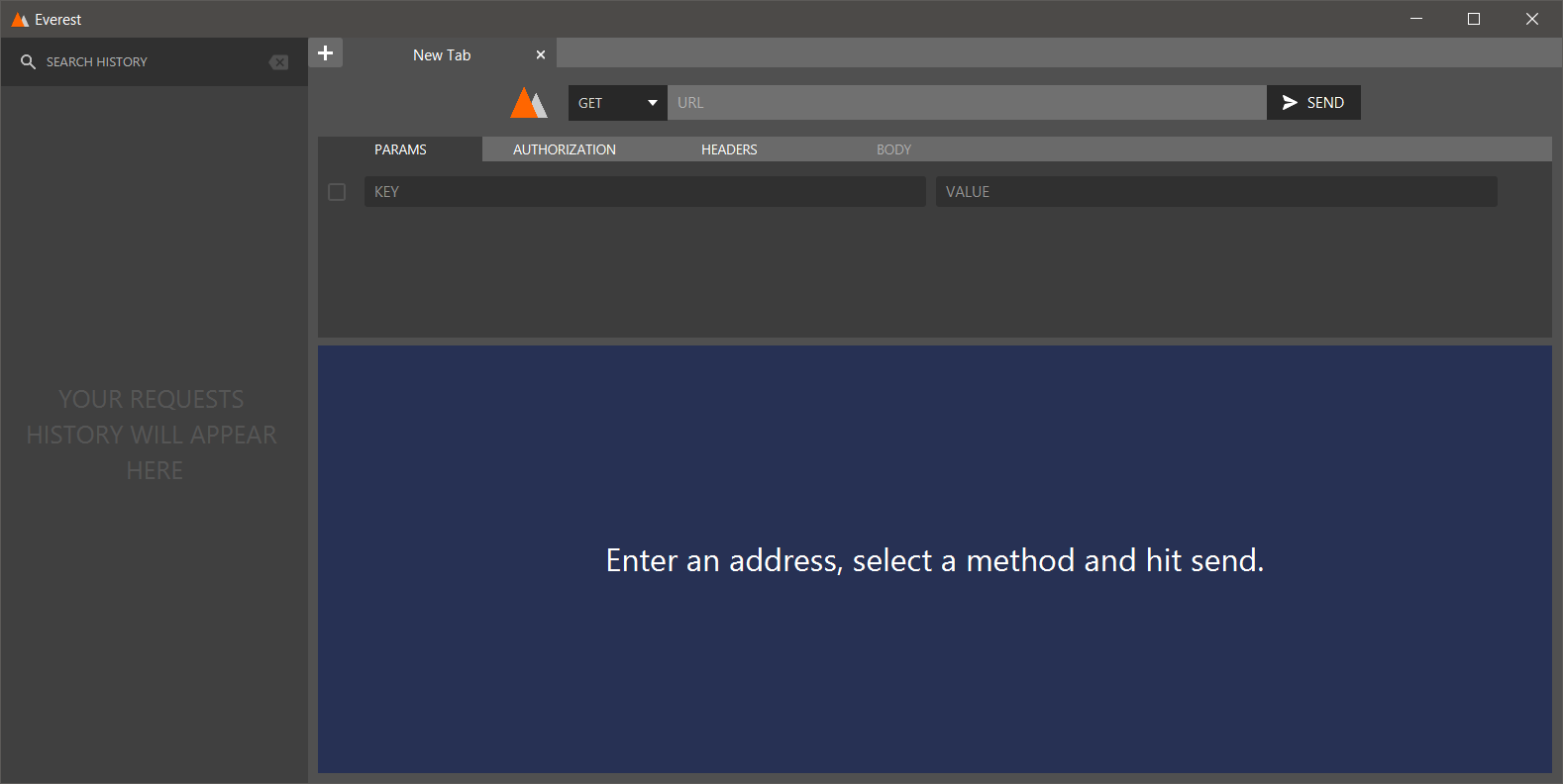Maximize the Everest window
The height and width of the screenshot is (784, 1563).
pyautogui.click(x=1473, y=20)
